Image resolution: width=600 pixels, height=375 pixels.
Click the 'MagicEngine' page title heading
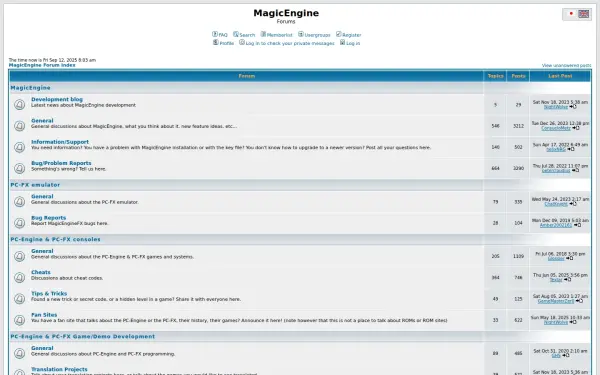tap(286, 13)
